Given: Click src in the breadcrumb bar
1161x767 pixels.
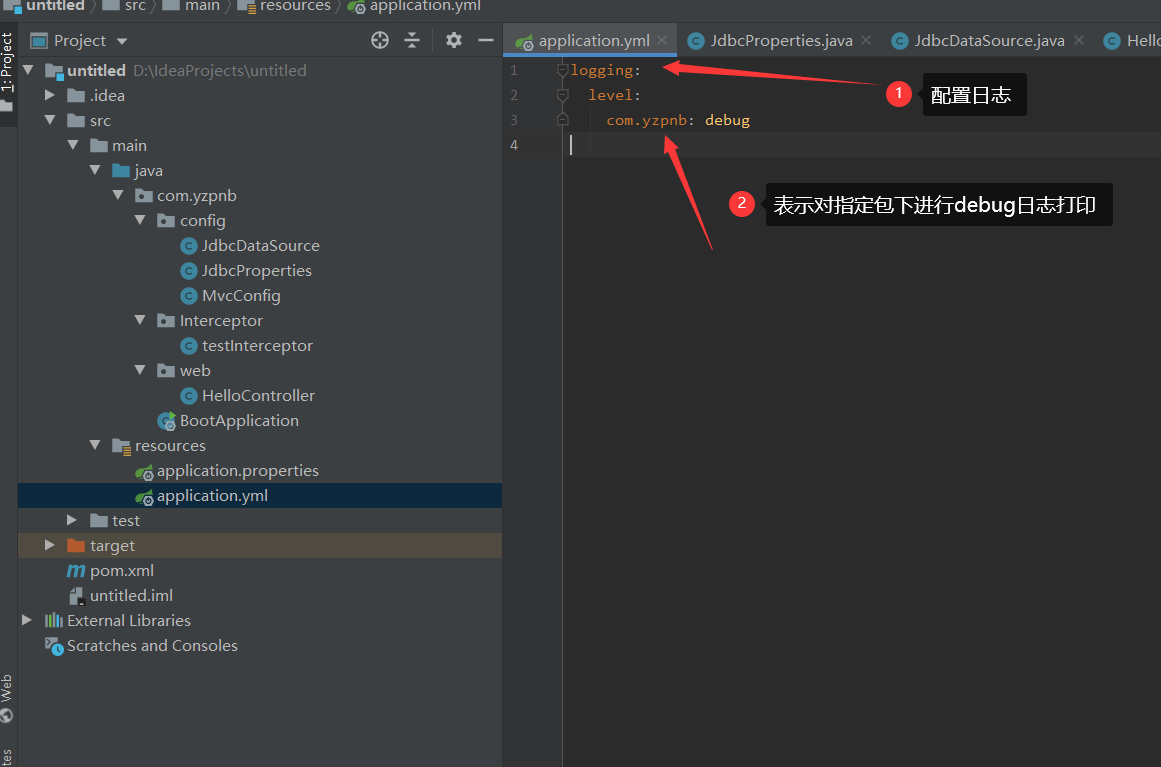Looking at the screenshot, I should (x=135, y=6).
